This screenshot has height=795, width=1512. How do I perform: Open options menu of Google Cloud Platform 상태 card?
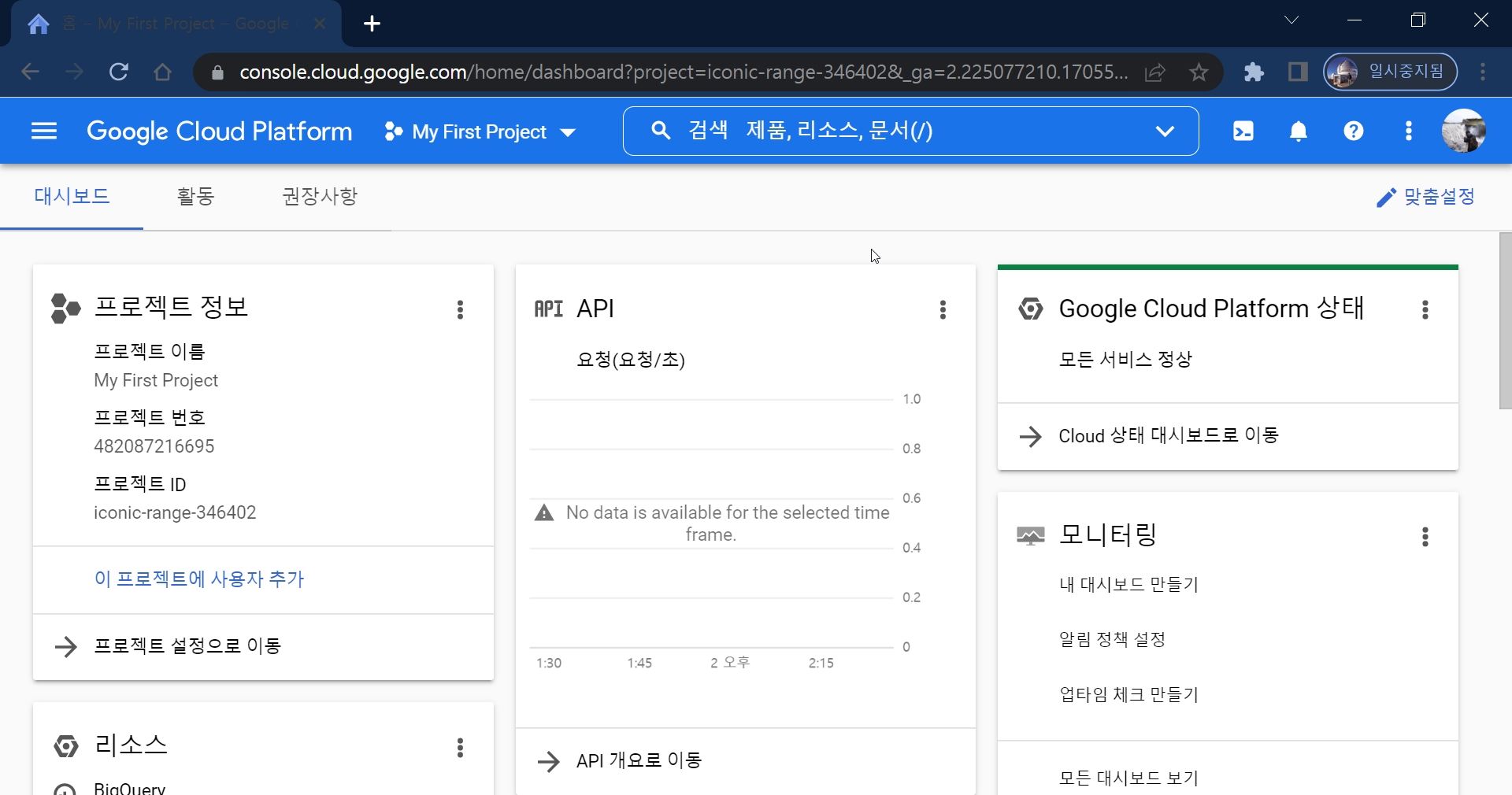(1425, 309)
